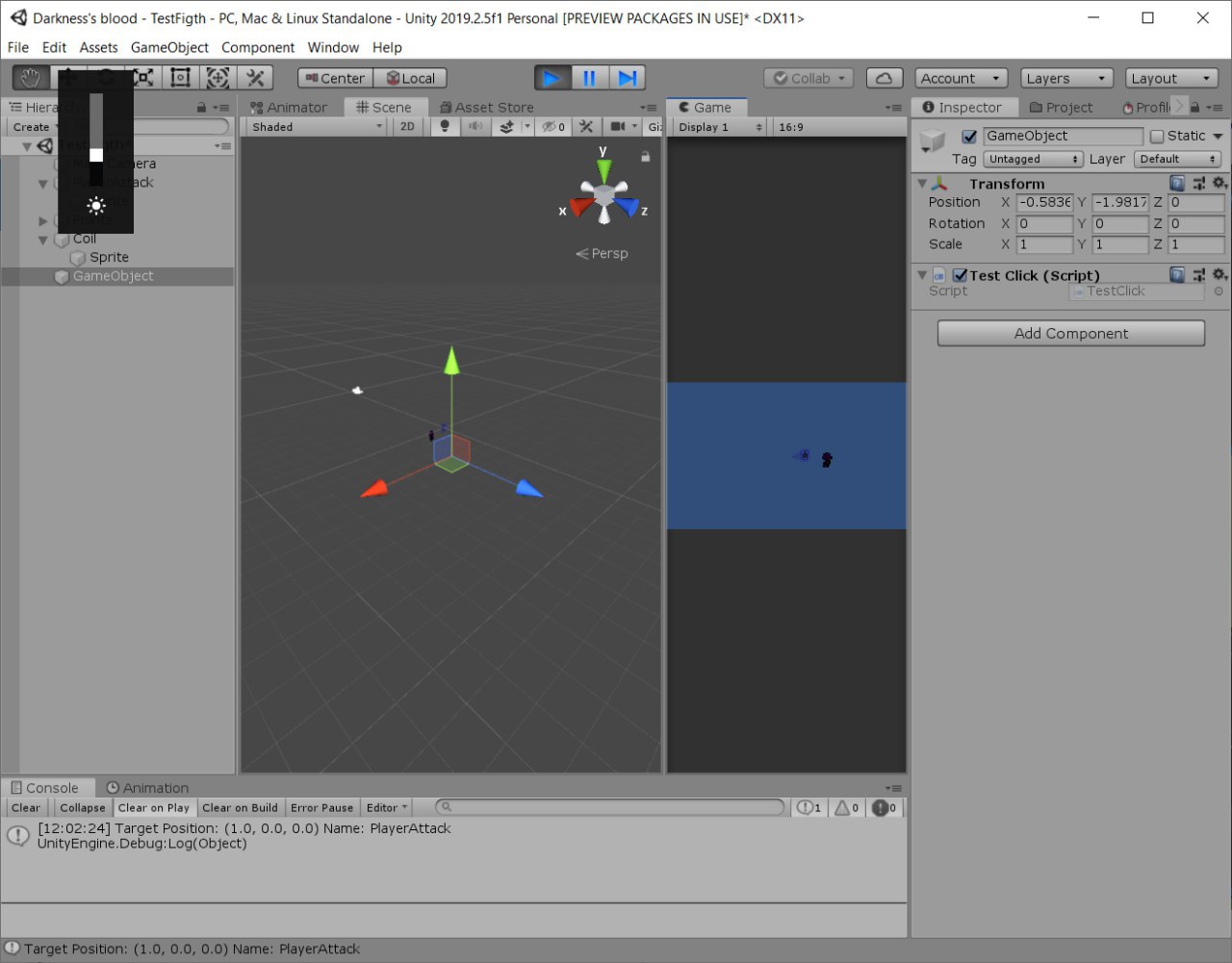
Task: Open the Display 1 dropdown in Game view
Action: click(x=720, y=126)
